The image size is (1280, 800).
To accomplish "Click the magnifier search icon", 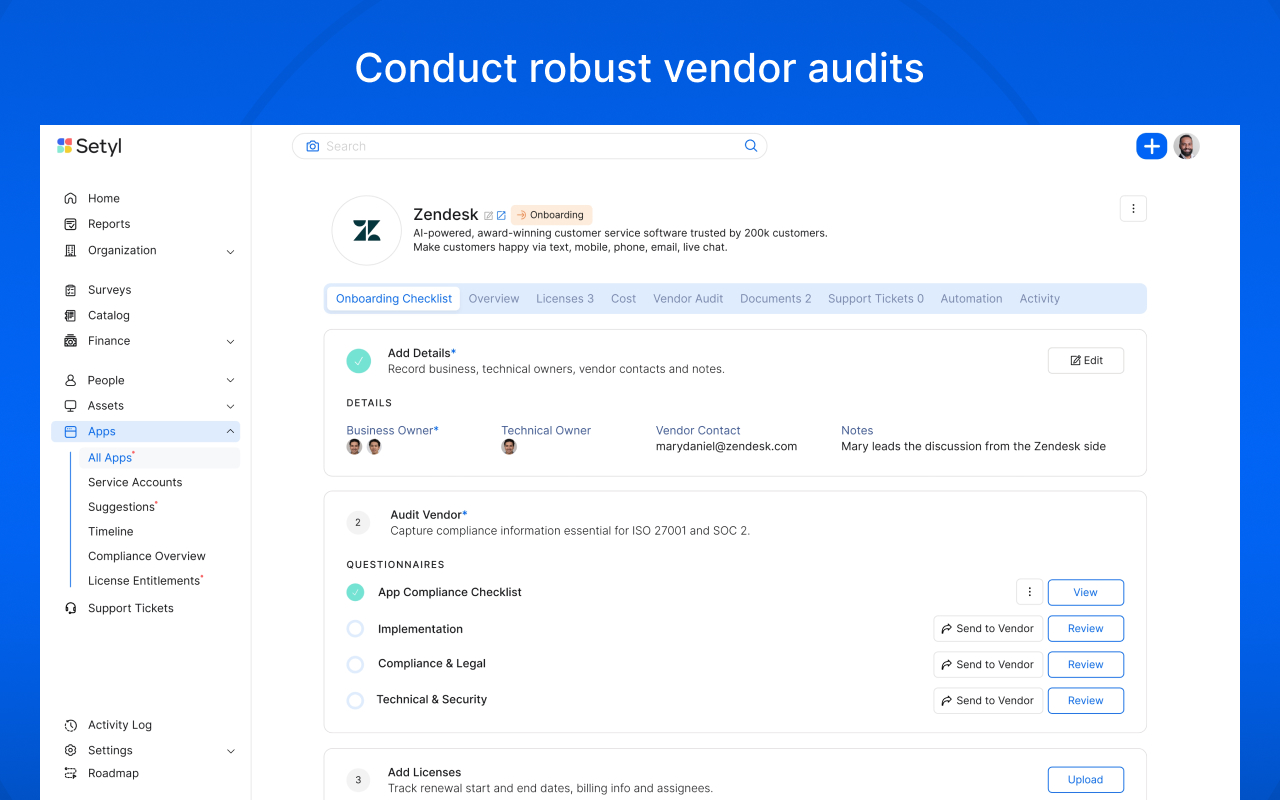I will coord(751,146).
